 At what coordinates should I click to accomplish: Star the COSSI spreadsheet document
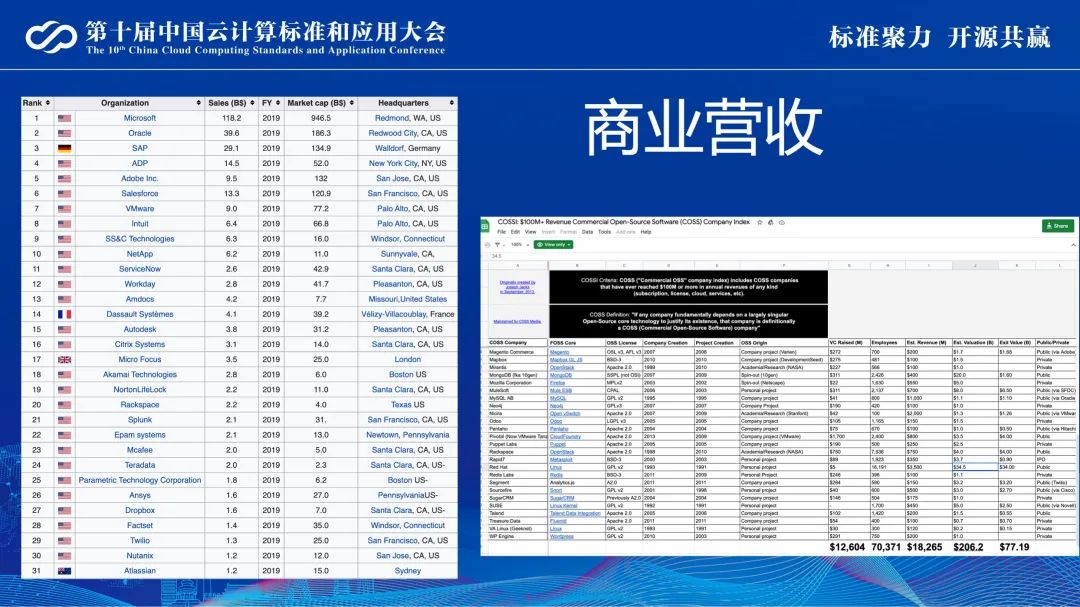pos(760,223)
